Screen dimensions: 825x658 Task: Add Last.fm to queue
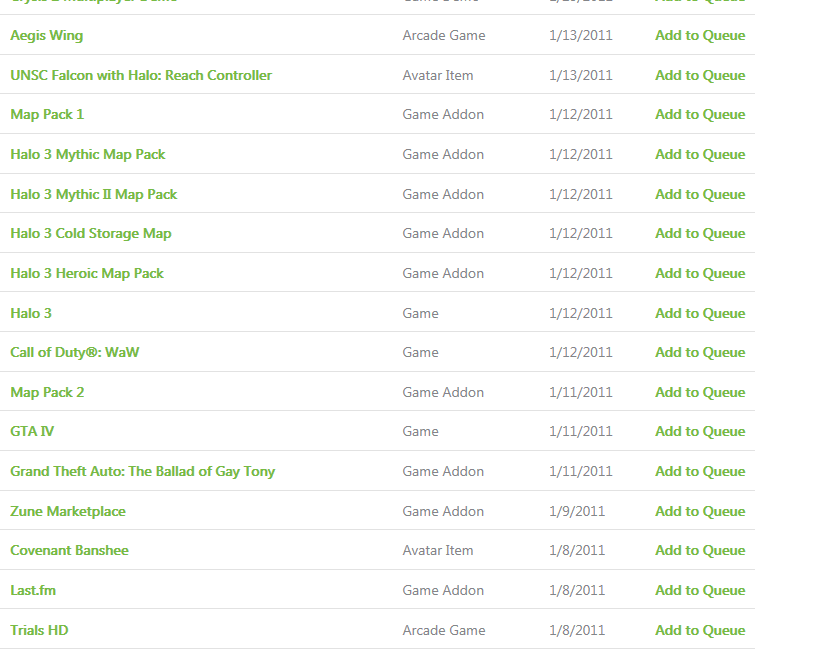700,590
